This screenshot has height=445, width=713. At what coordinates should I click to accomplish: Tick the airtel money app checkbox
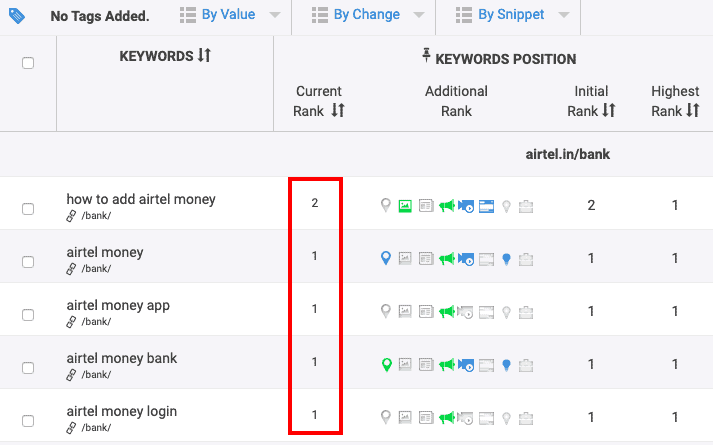[x=28, y=315]
